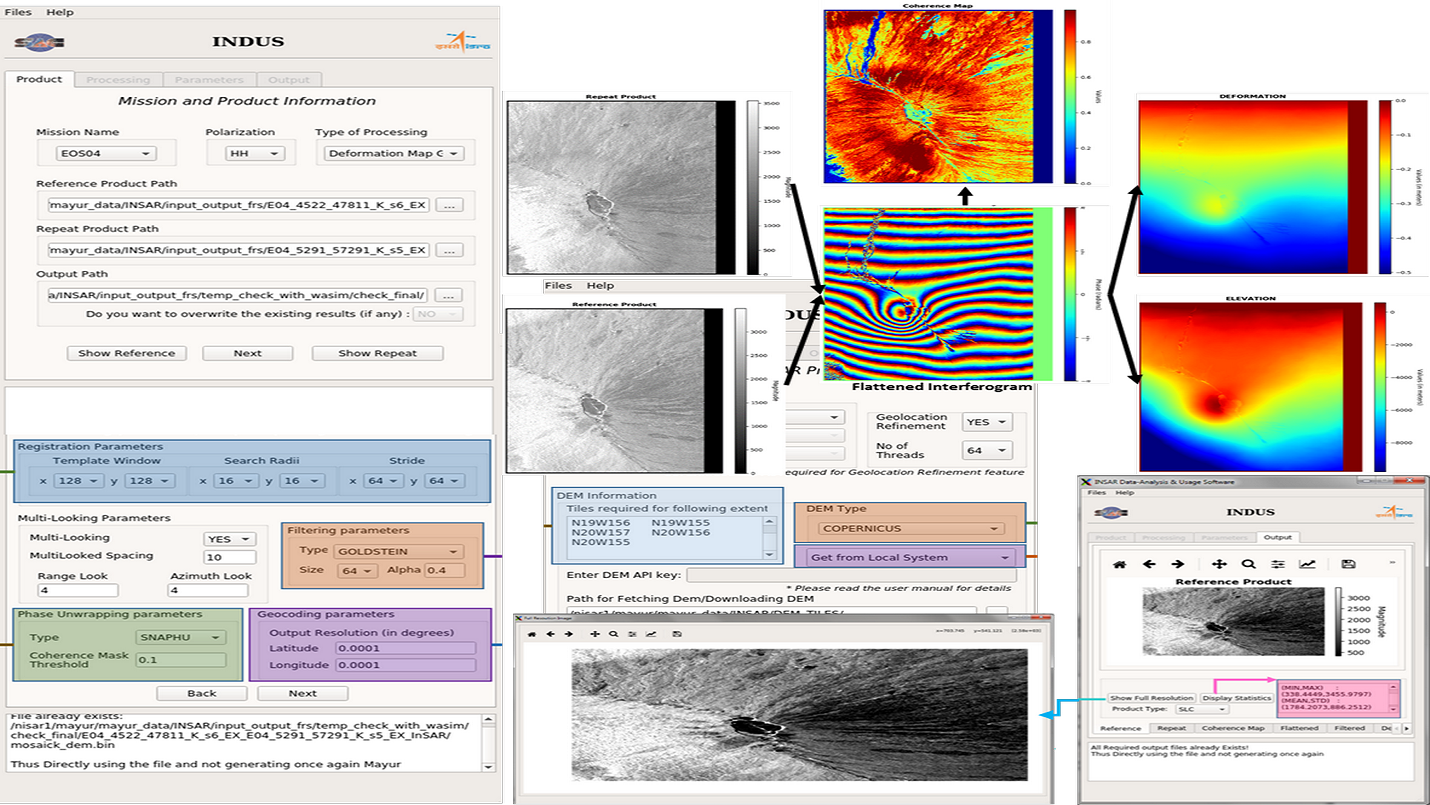Open Mission Name EOS04 dropdown

pyautogui.click(x=107, y=154)
